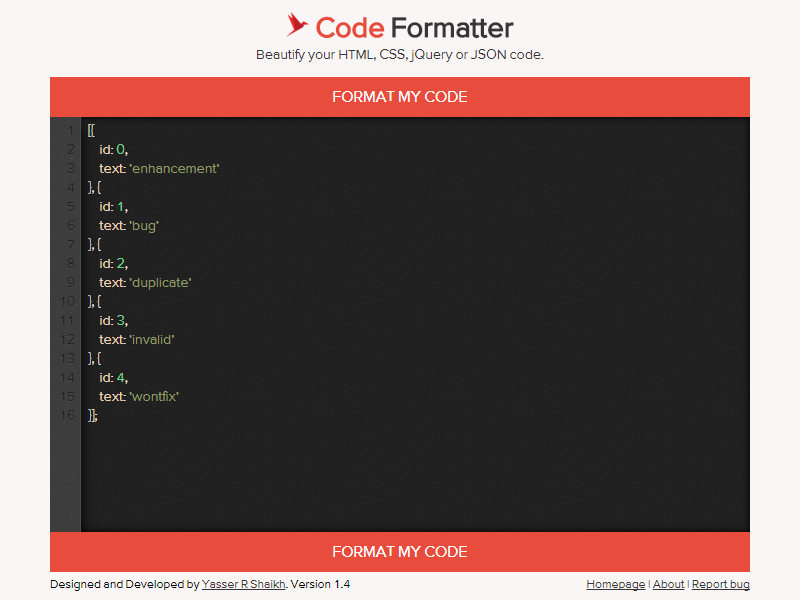Click the 'wontfix' string on line 15
Viewport: 800px width, 600px height.
(x=153, y=396)
